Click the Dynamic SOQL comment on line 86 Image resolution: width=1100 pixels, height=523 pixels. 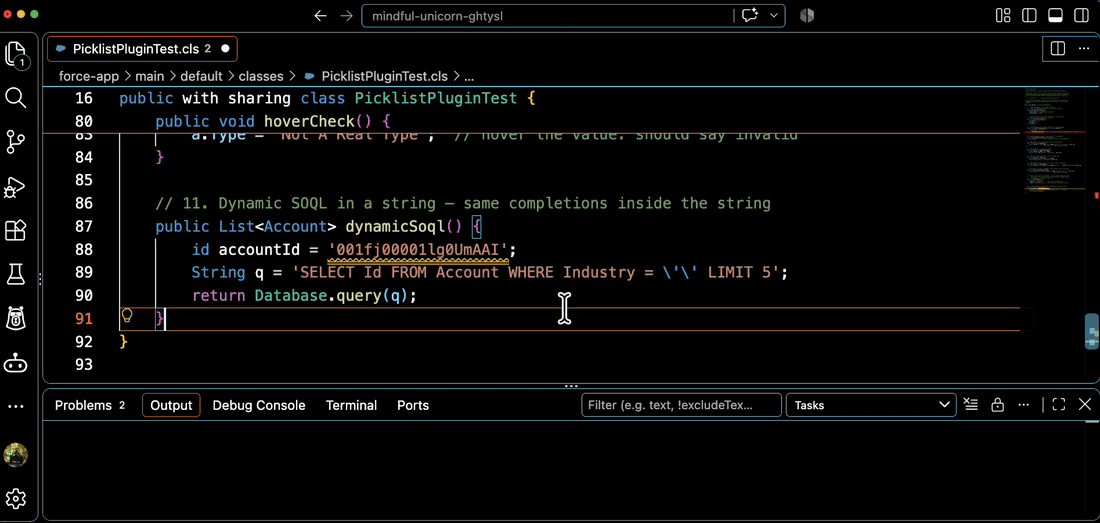[463, 203]
